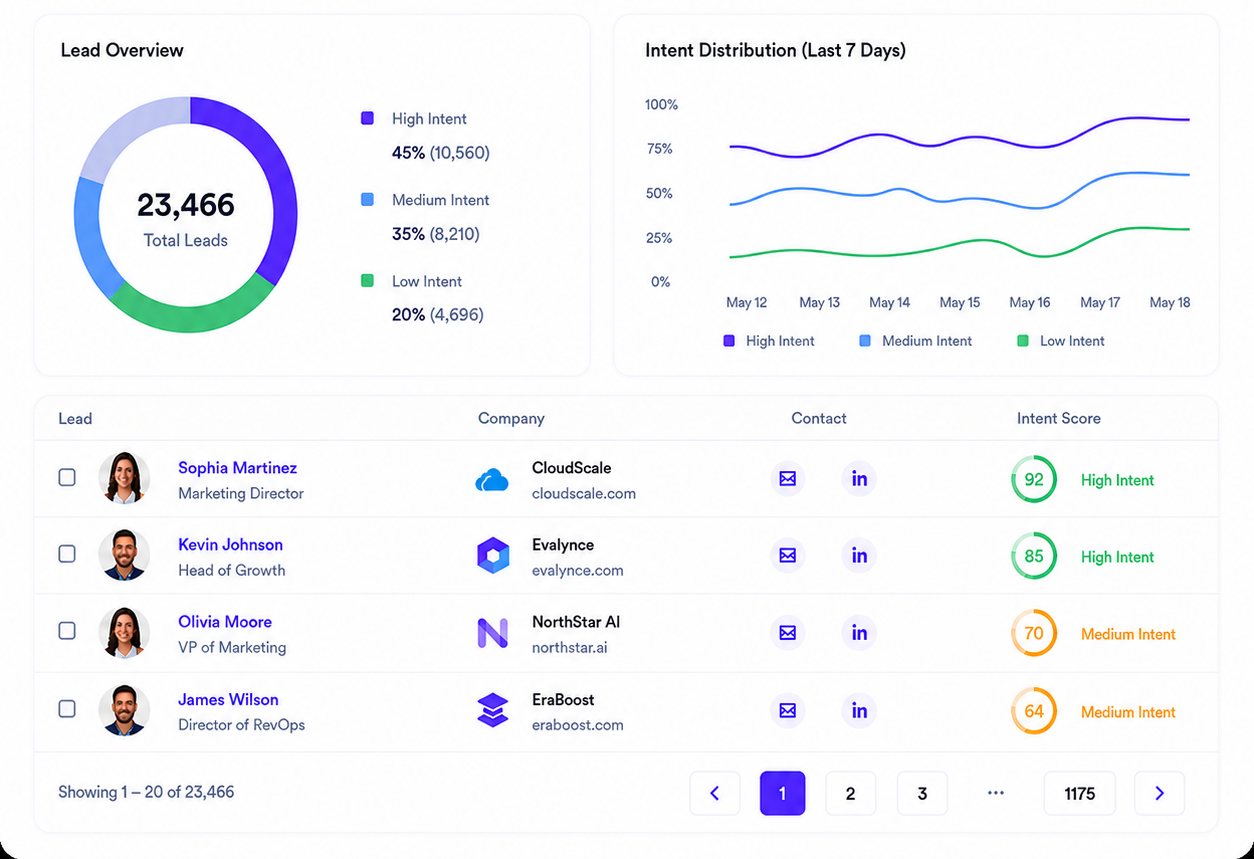Click the VP of Marketing title
Image resolution: width=1254 pixels, height=859 pixels.
coord(232,647)
